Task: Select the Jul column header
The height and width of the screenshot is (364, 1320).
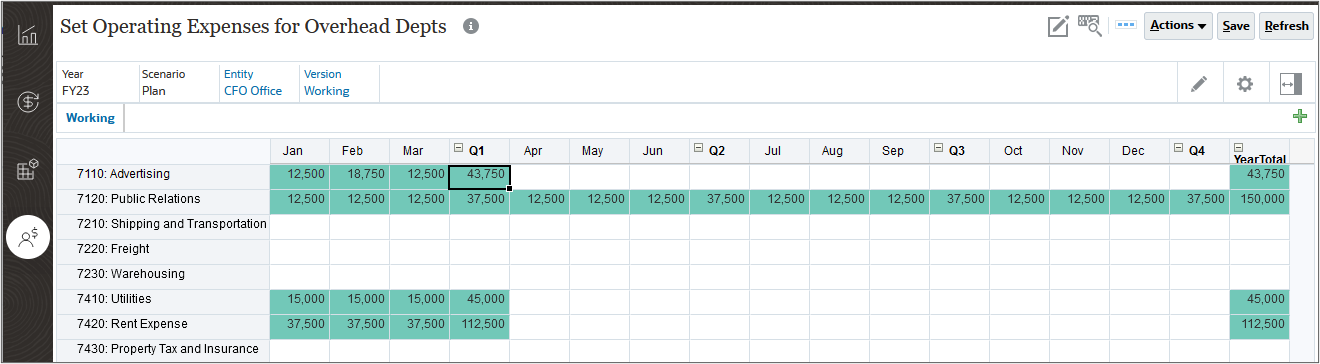Action: [x=779, y=151]
